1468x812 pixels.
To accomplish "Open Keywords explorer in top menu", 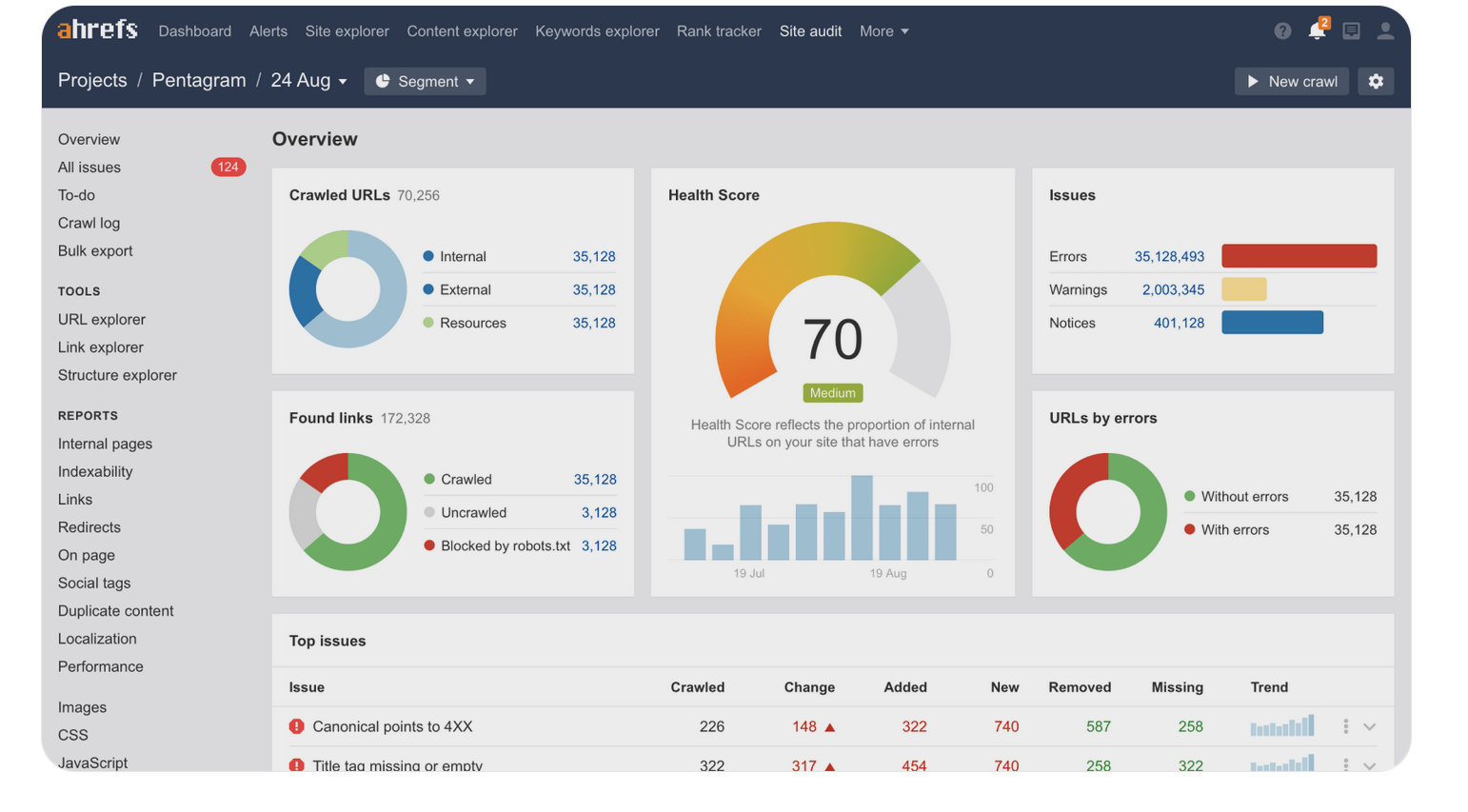I will point(597,31).
